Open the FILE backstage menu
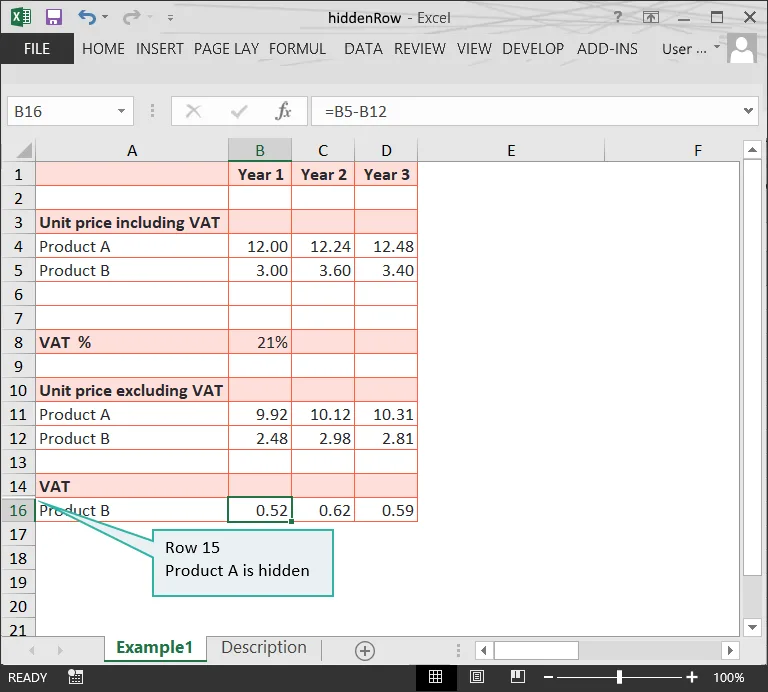The width and height of the screenshot is (768, 692). [x=37, y=48]
